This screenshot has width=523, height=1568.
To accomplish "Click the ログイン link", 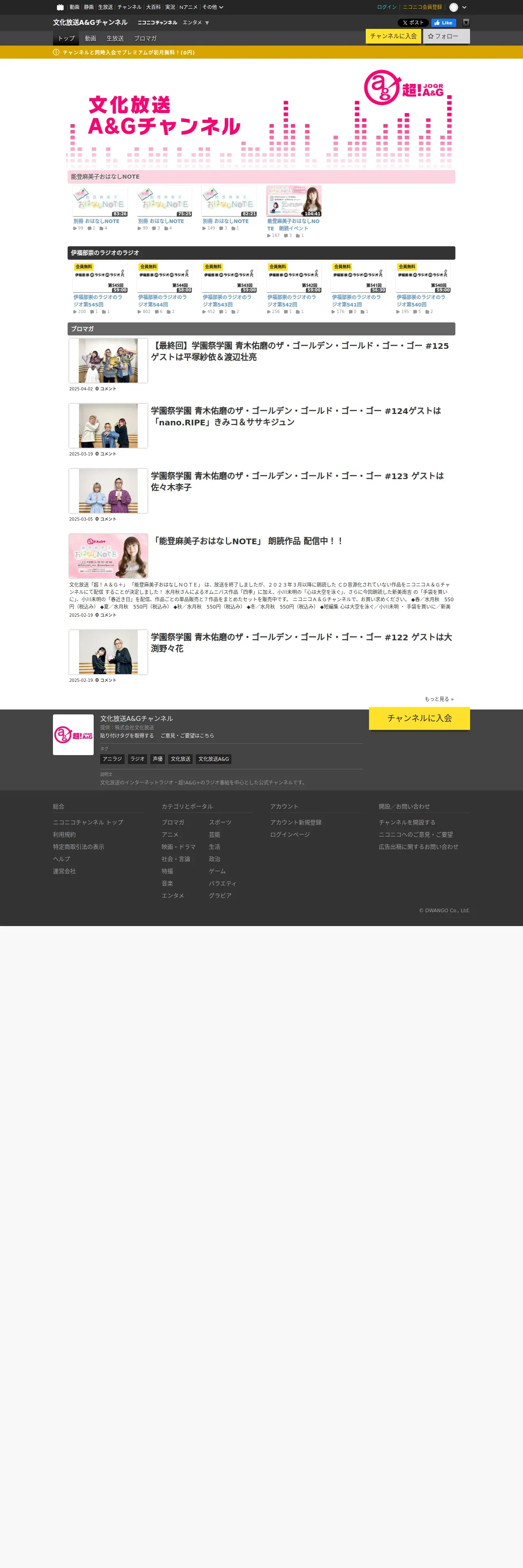I will click(387, 7).
